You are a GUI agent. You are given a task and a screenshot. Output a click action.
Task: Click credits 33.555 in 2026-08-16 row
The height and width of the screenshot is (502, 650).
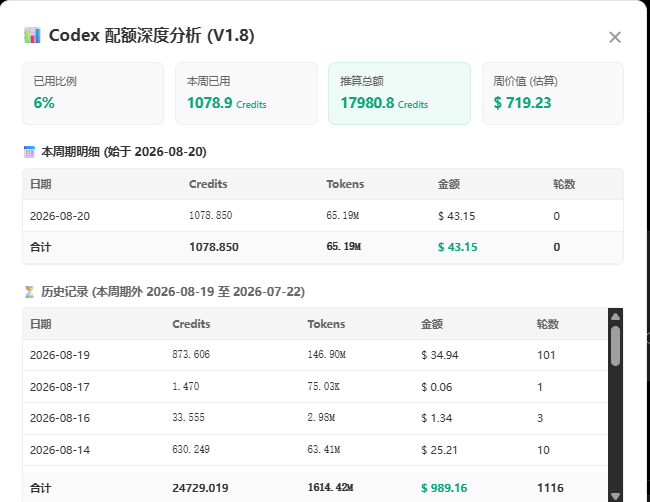(189, 417)
